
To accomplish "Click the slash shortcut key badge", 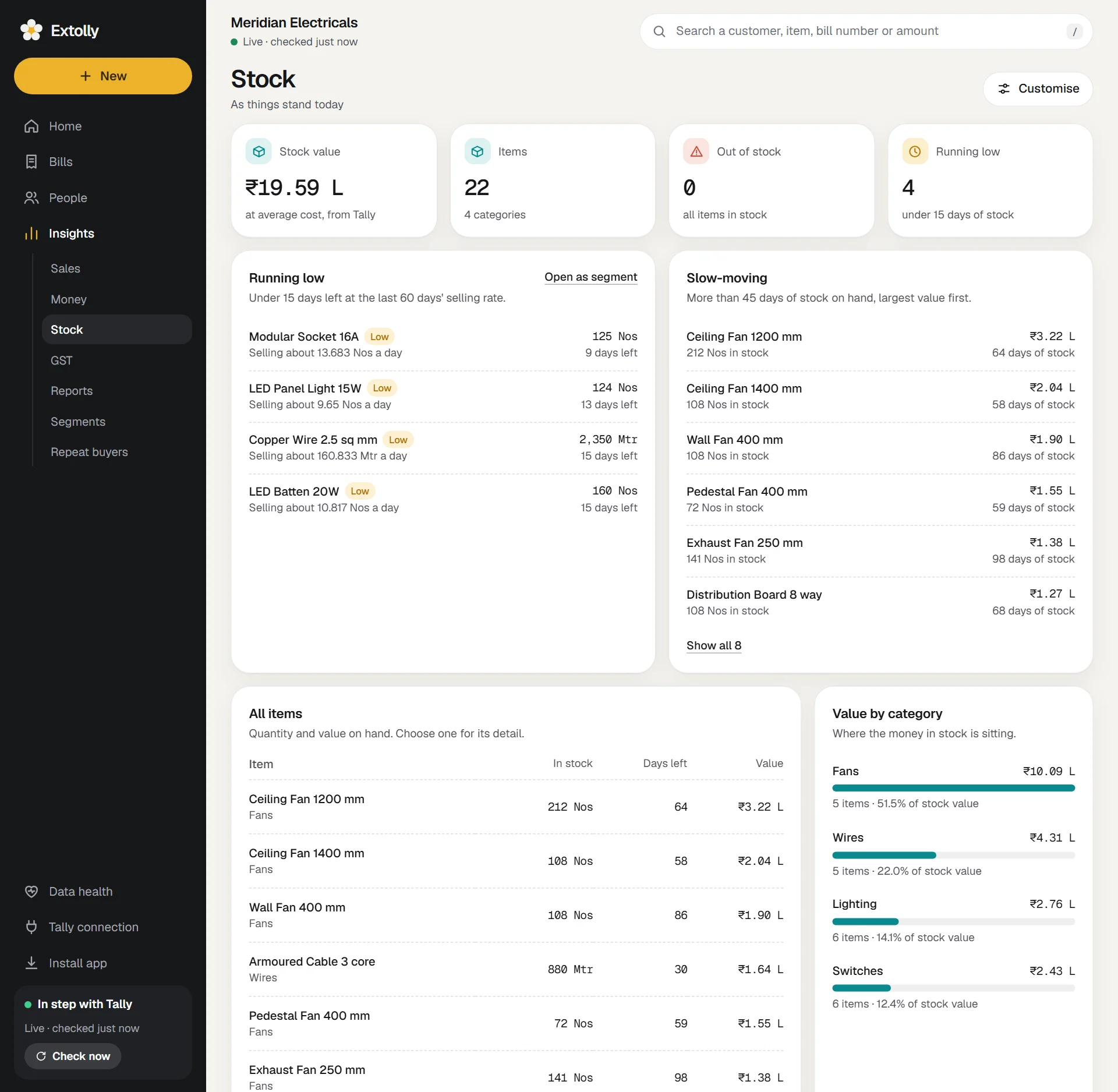I will point(1074,31).
